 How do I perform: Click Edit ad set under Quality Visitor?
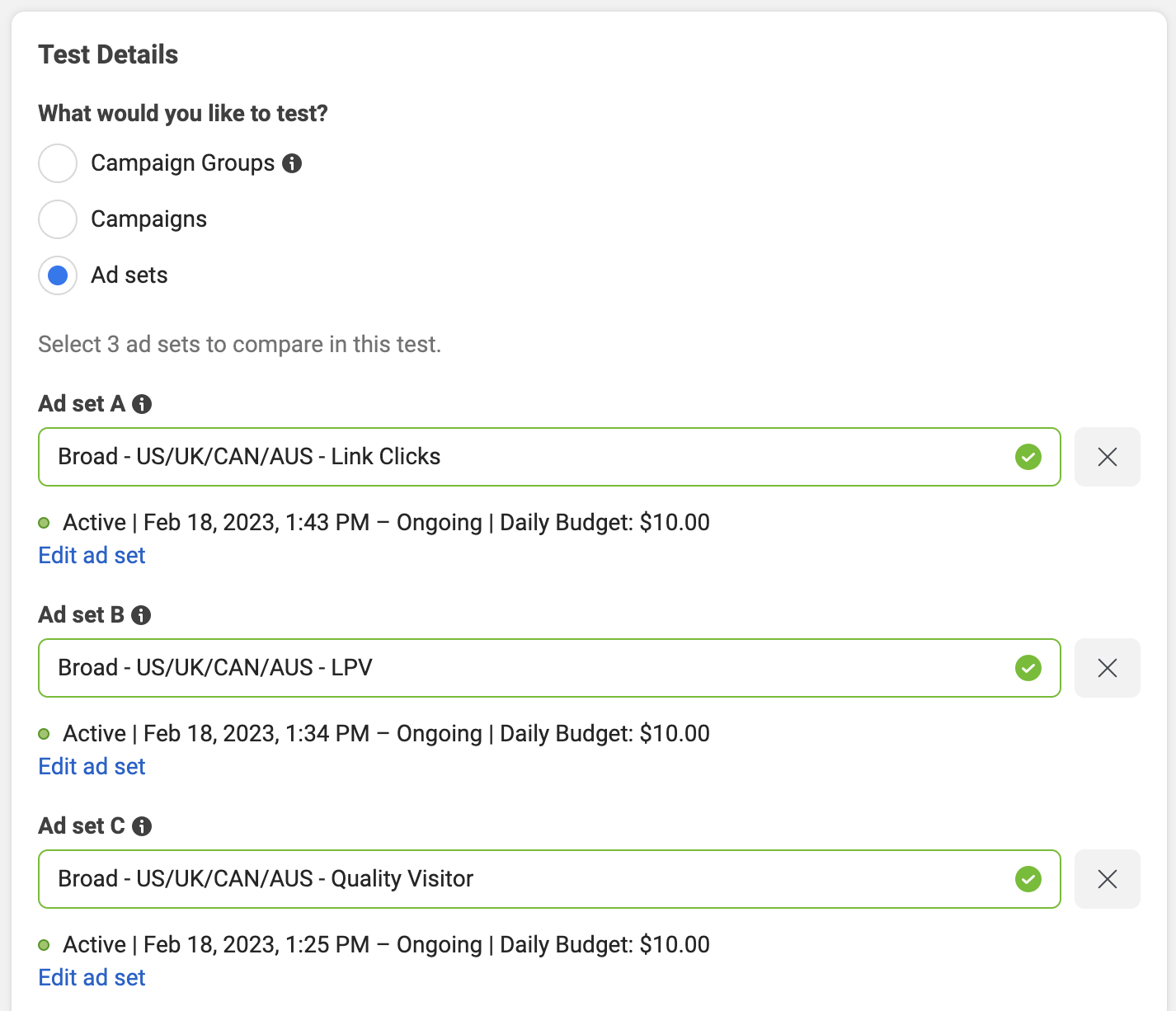tap(92, 978)
